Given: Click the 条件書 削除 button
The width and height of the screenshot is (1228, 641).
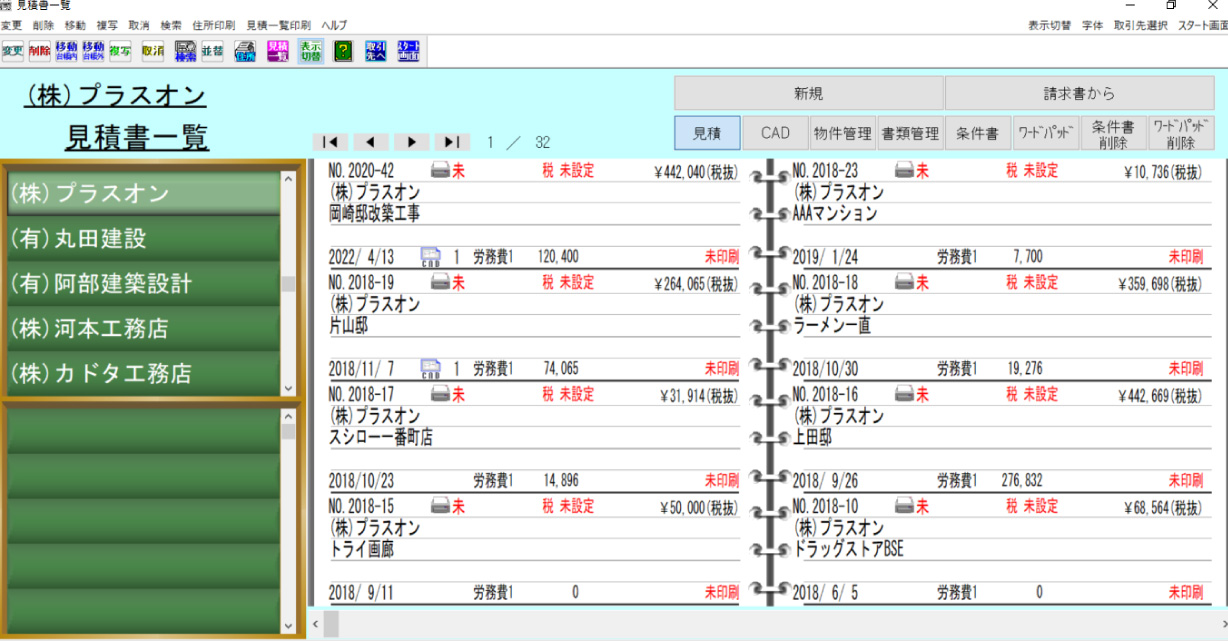Looking at the screenshot, I should point(1113,133).
